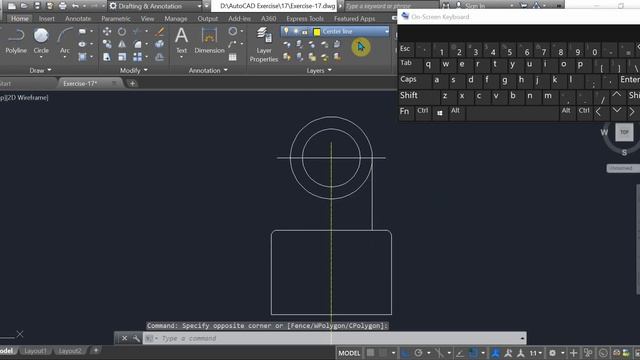The image size is (640, 360).
Task: Select the Circle drawing tool
Action: pos(41,41)
